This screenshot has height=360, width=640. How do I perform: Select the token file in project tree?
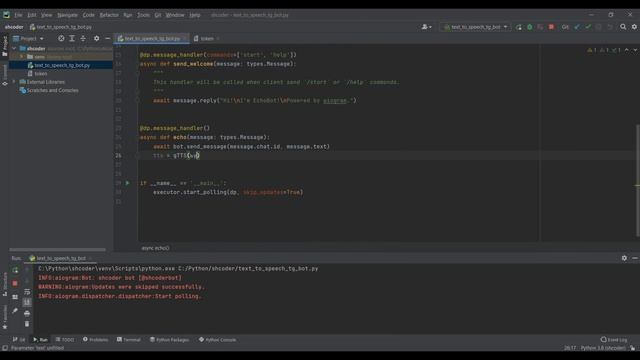point(40,73)
